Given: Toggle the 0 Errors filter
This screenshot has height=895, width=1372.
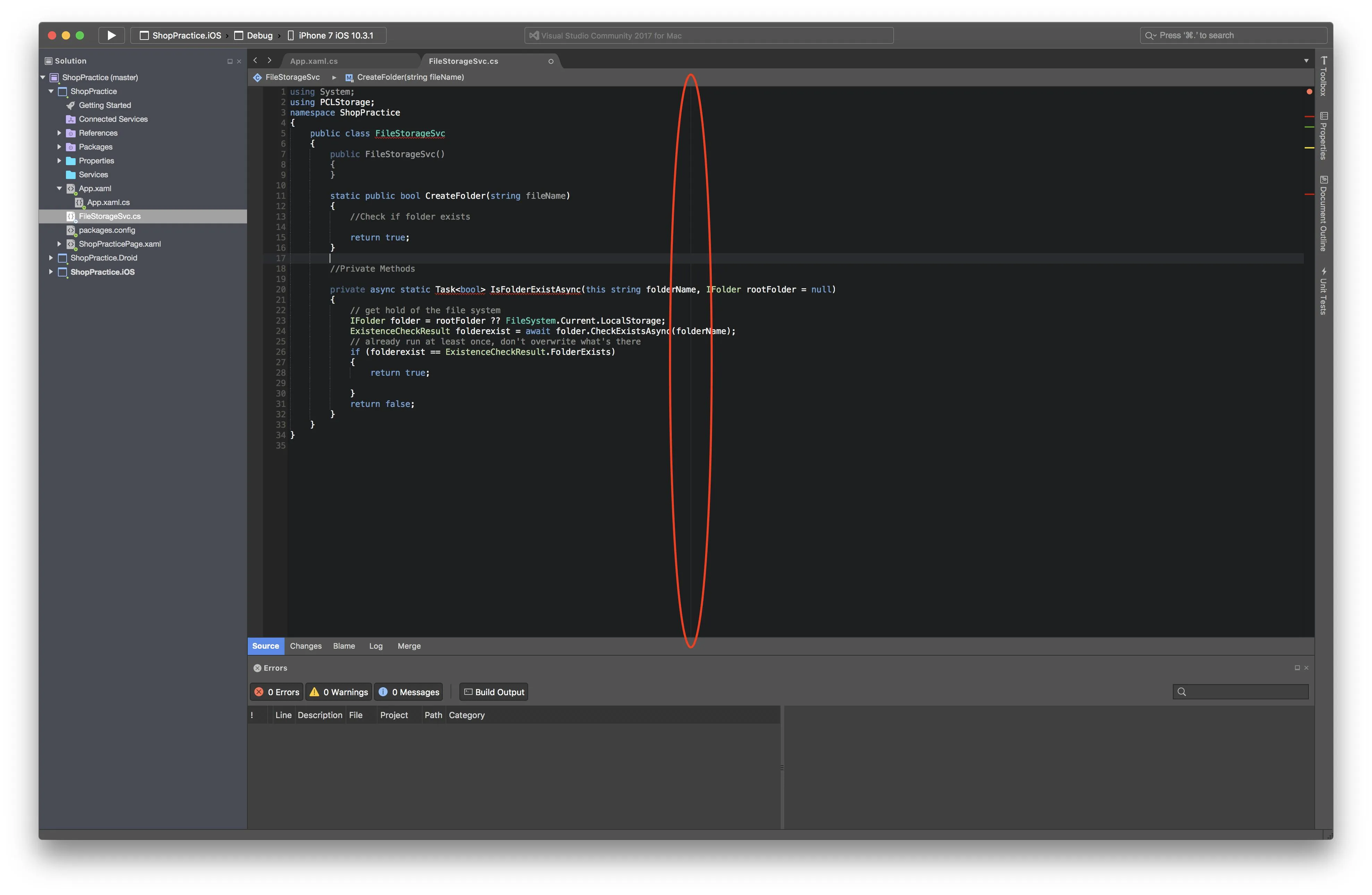Looking at the screenshot, I should point(277,692).
